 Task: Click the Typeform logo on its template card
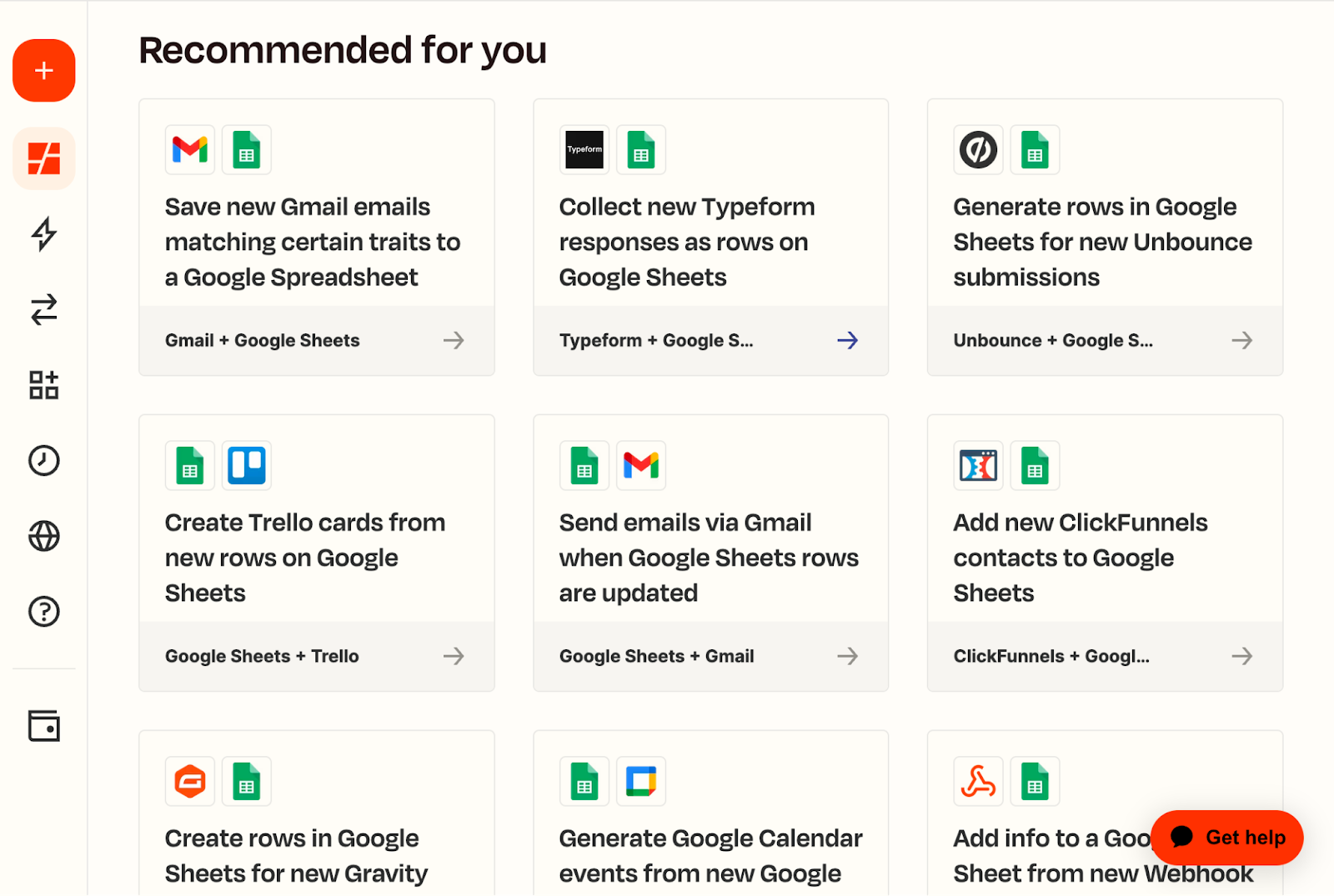coord(584,150)
